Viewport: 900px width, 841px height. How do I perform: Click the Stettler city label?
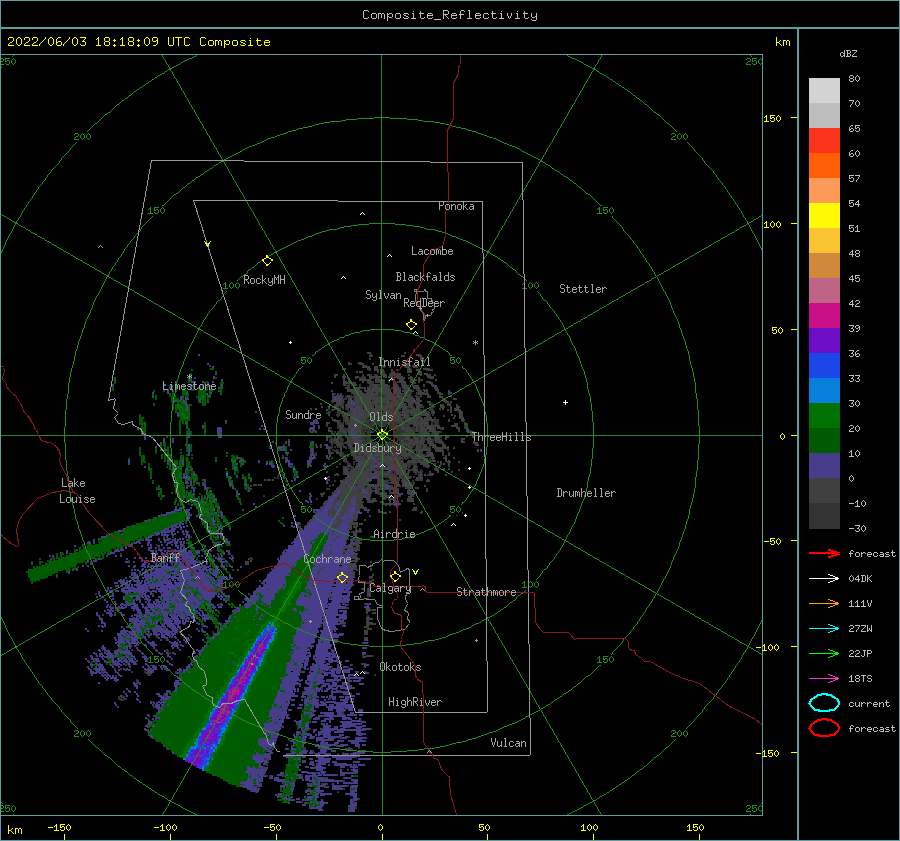tap(583, 289)
